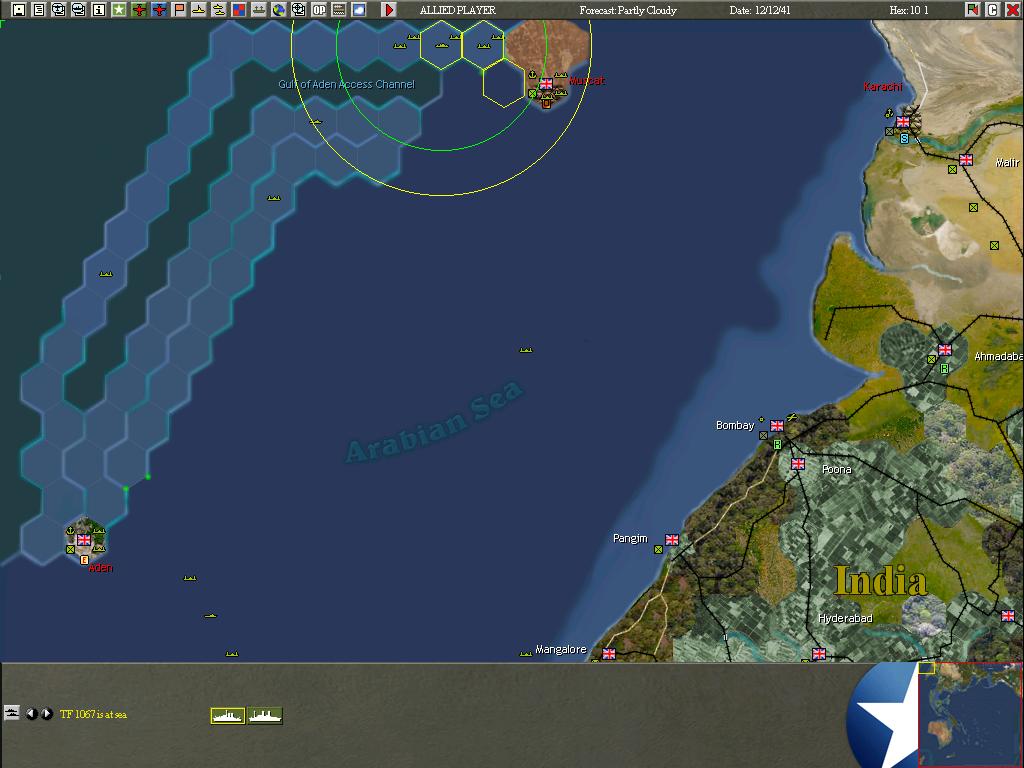Select the Mangalore base flag
Image resolution: width=1024 pixels, height=768 pixels.
point(609,654)
